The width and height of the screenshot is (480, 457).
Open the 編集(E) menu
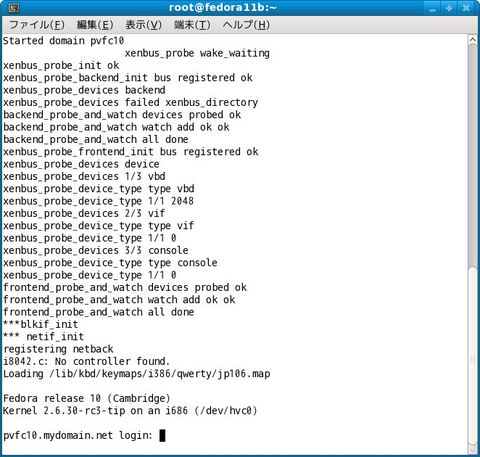point(95,25)
